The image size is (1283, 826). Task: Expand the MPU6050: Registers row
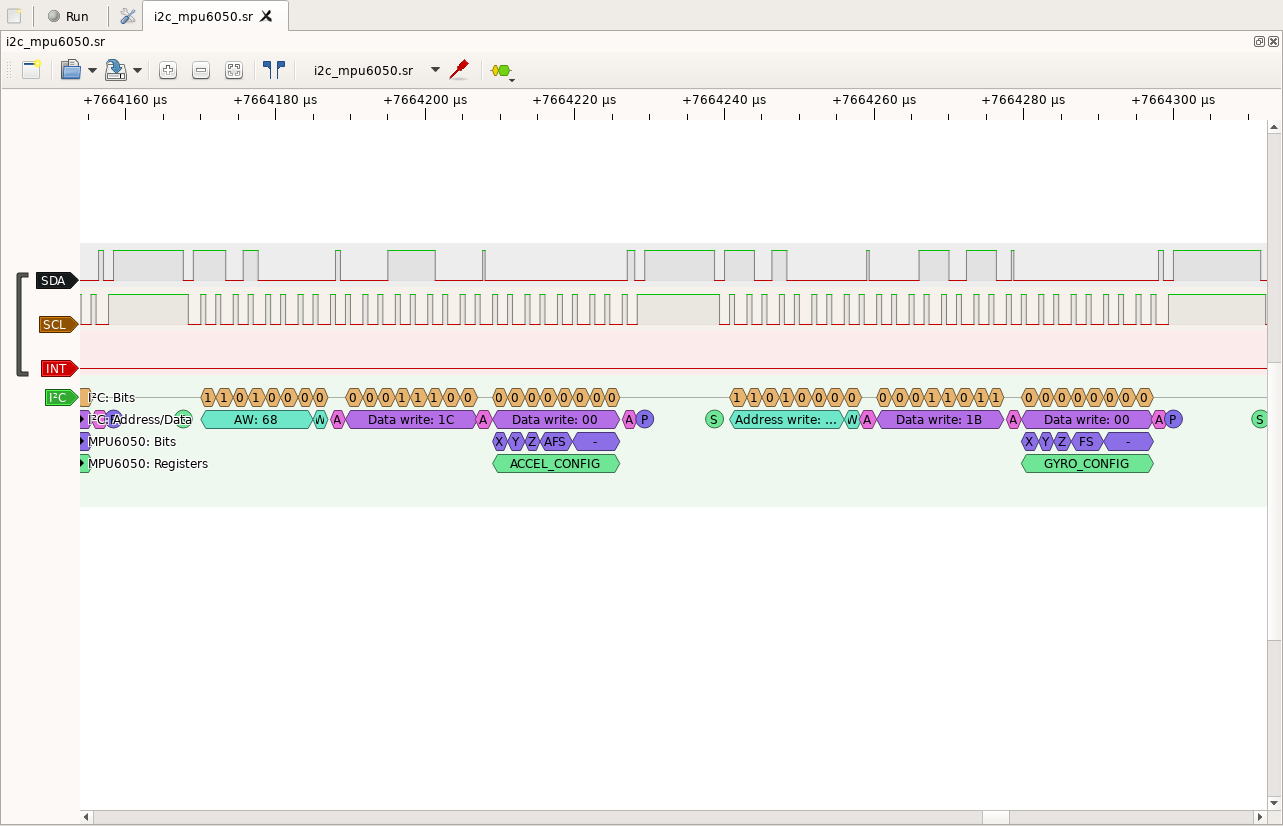84,463
